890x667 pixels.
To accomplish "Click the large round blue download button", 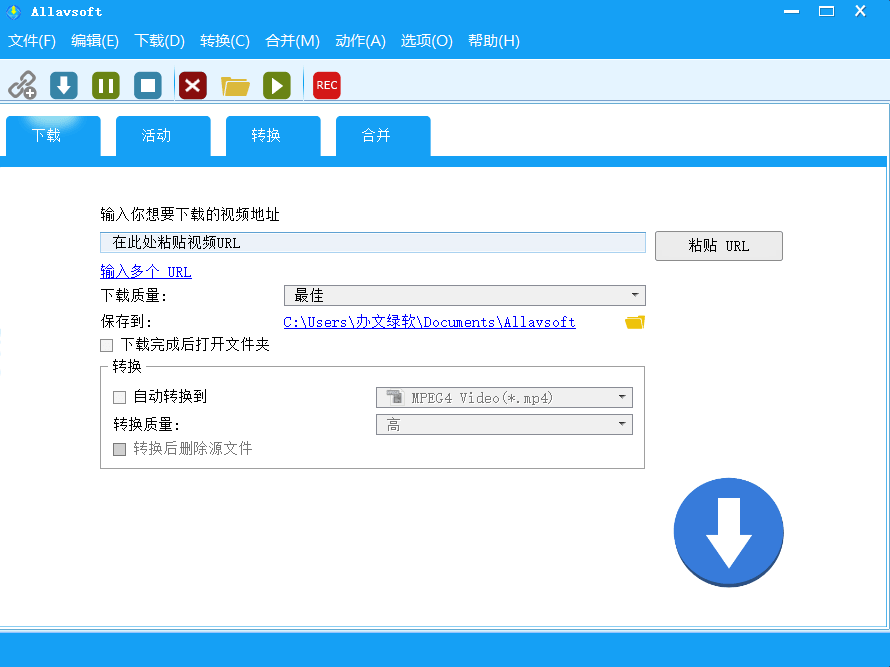I will tap(729, 532).
